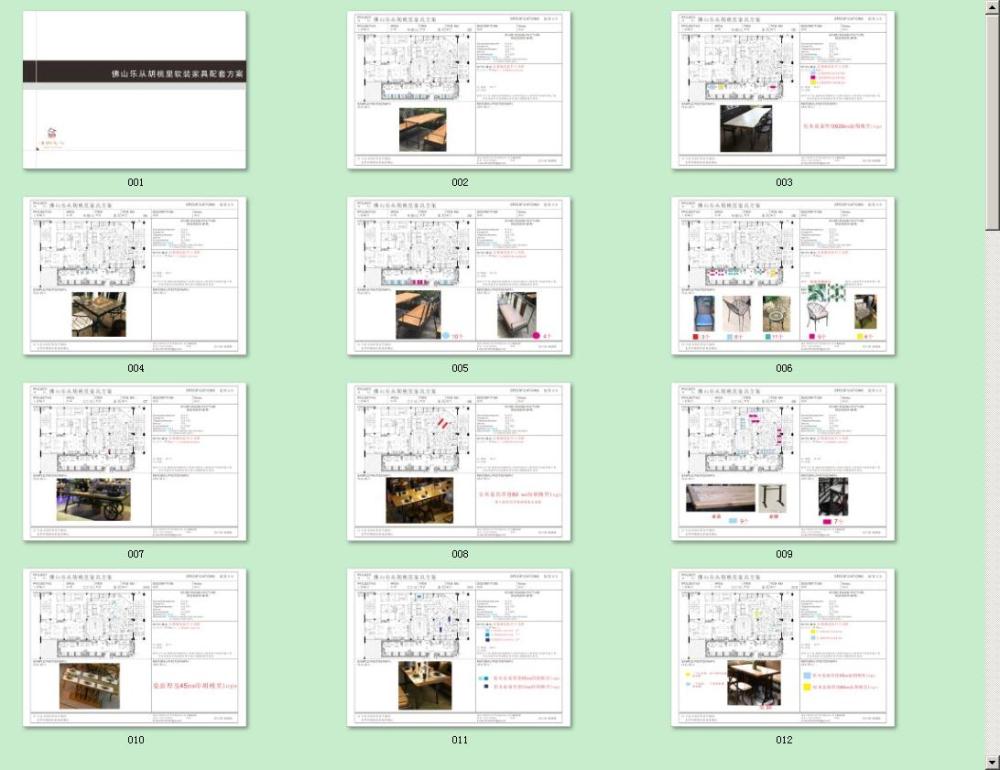
Task: Click the page 009 thumbnail preview
Action: tap(783, 462)
